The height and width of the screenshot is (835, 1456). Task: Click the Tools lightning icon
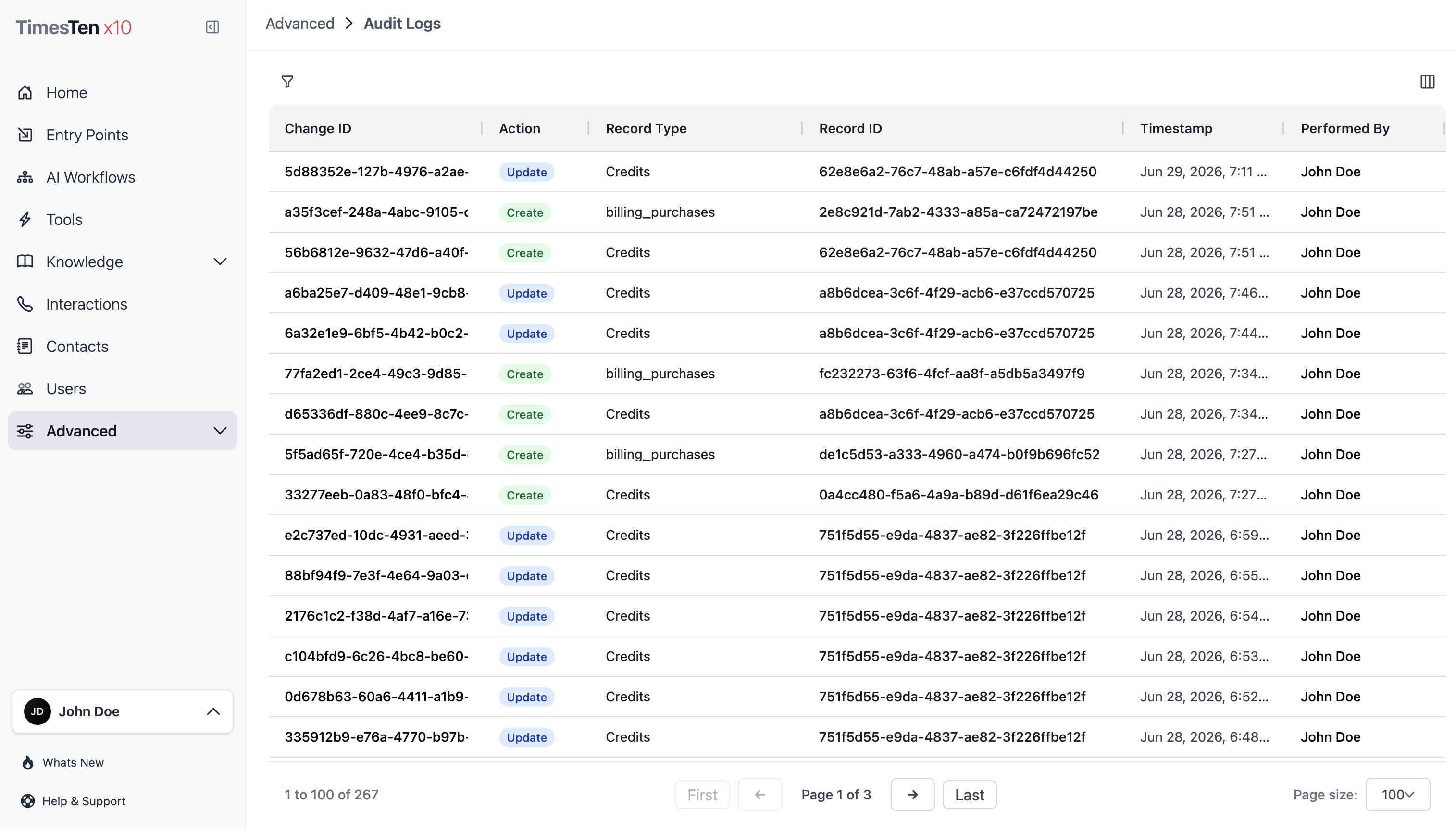click(25, 219)
